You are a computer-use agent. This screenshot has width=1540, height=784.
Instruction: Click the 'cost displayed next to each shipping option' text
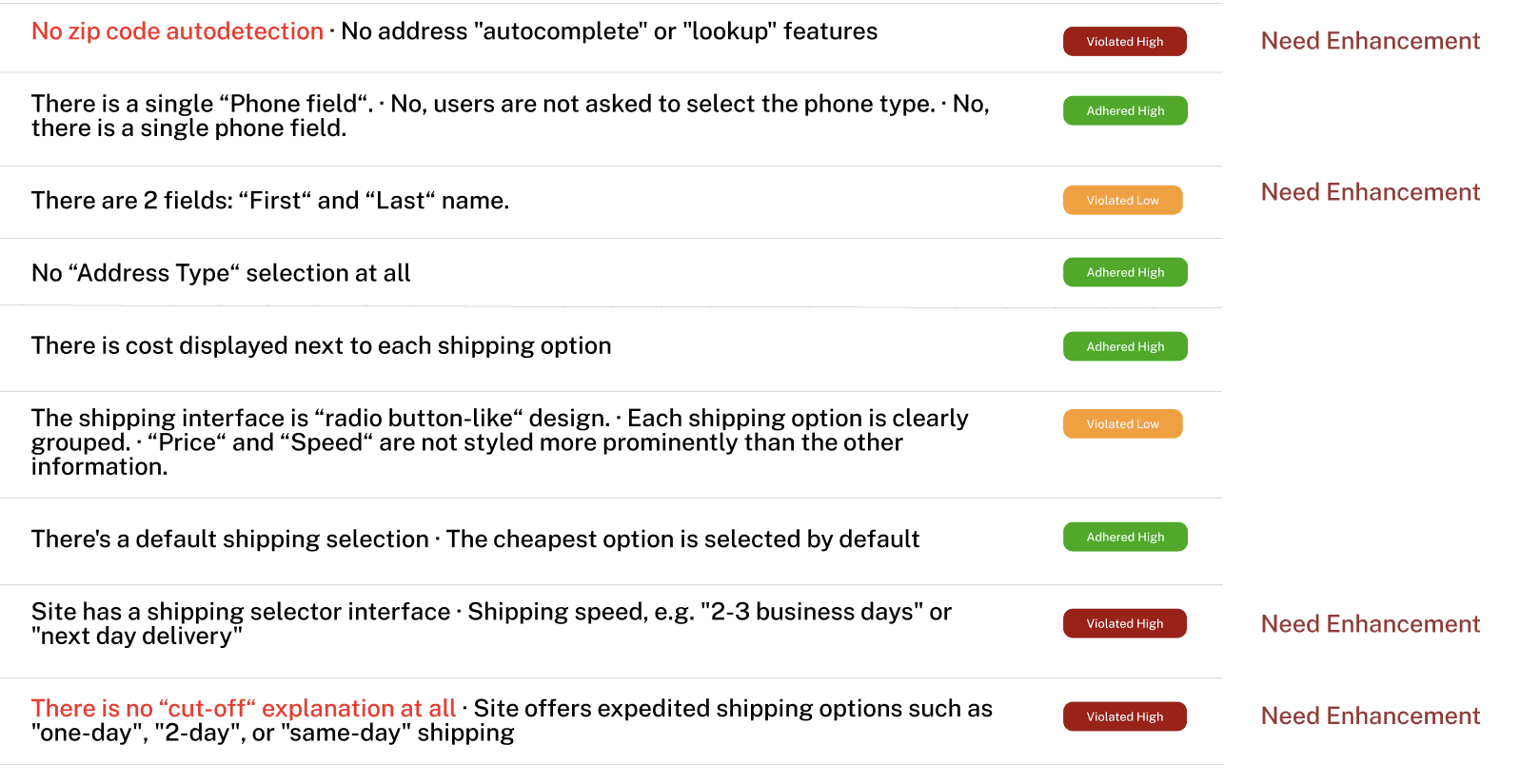321,345
